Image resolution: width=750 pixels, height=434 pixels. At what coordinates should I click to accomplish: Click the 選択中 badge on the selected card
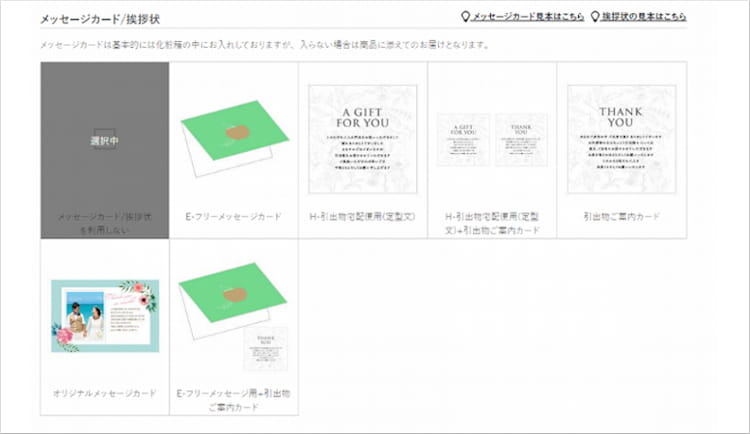coord(105,141)
